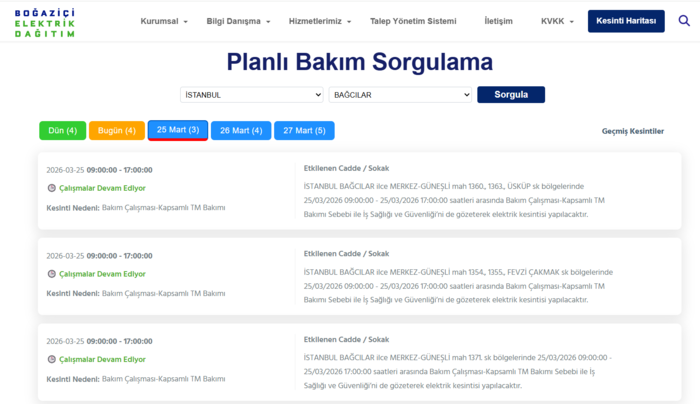Click address description mentioning 1354., 1355., FEVZİ ÇAKMAK

(x=458, y=286)
